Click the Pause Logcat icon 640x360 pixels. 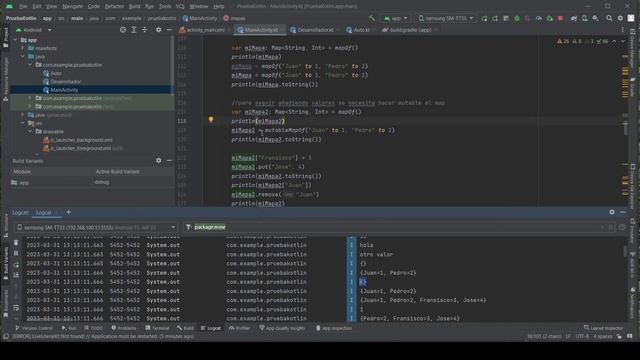16,253
